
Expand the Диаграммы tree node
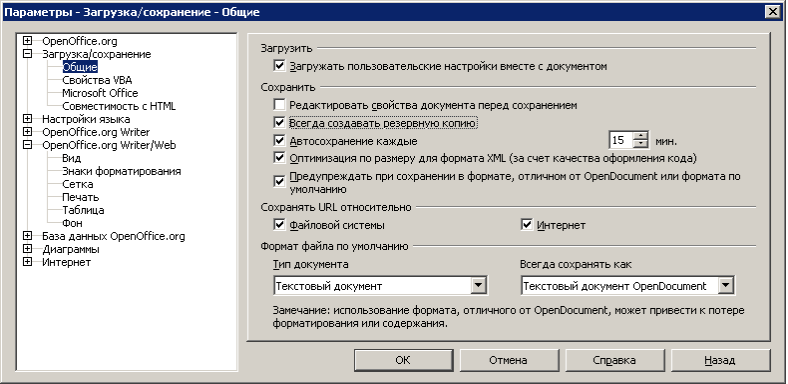[x=27, y=249]
